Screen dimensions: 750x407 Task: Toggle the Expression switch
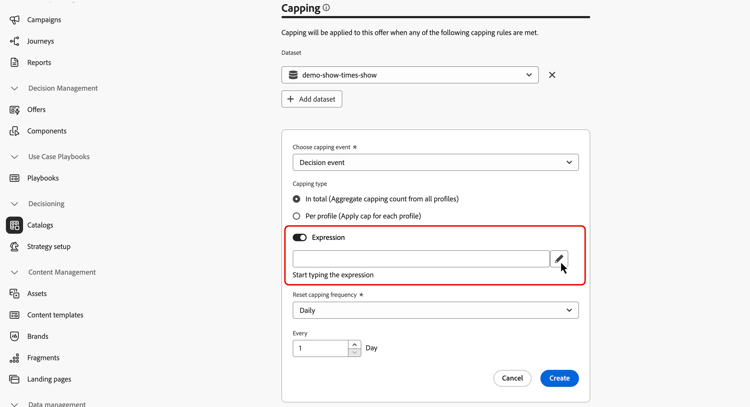click(300, 238)
